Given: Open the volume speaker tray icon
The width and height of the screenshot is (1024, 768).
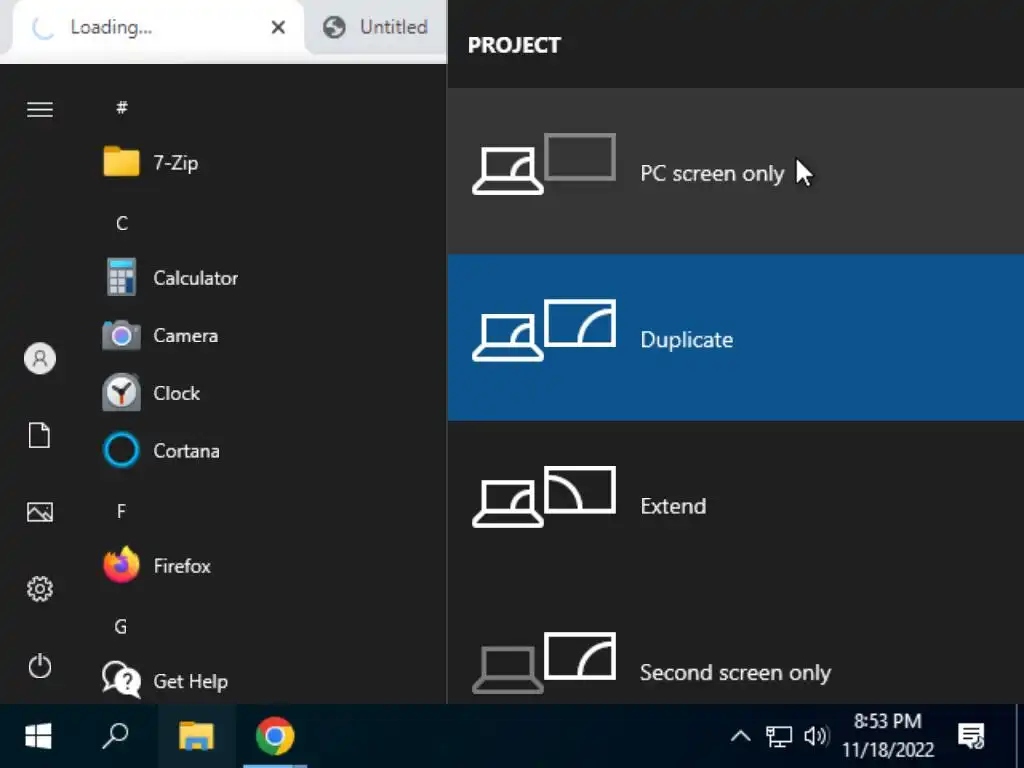Looking at the screenshot, I should pos(816,737).
